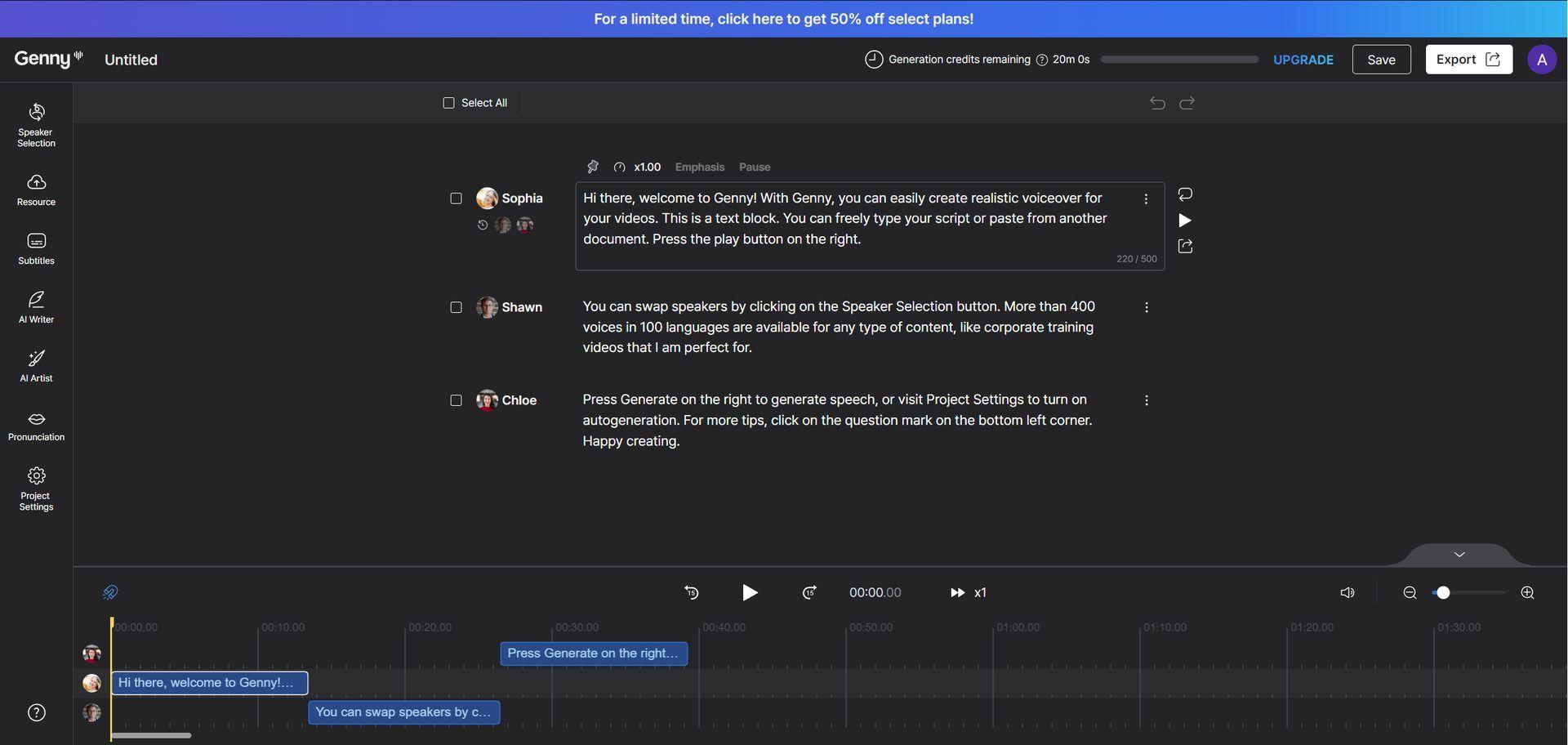1568x745 pixels.
Task: Open the Speaker Selection panel
Action: click(x=36, y=125)
